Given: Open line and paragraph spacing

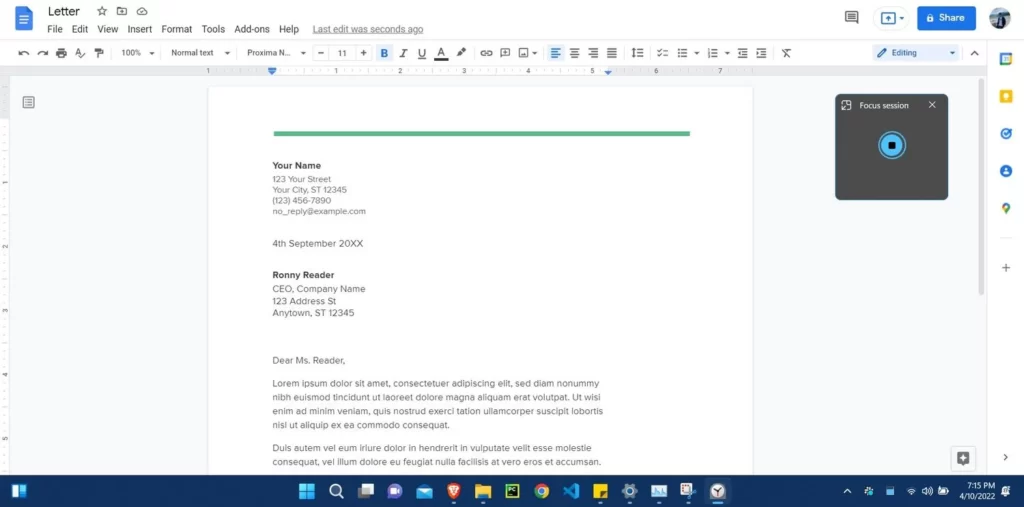Looking at the screenshot, I should (x=637, y=53).
